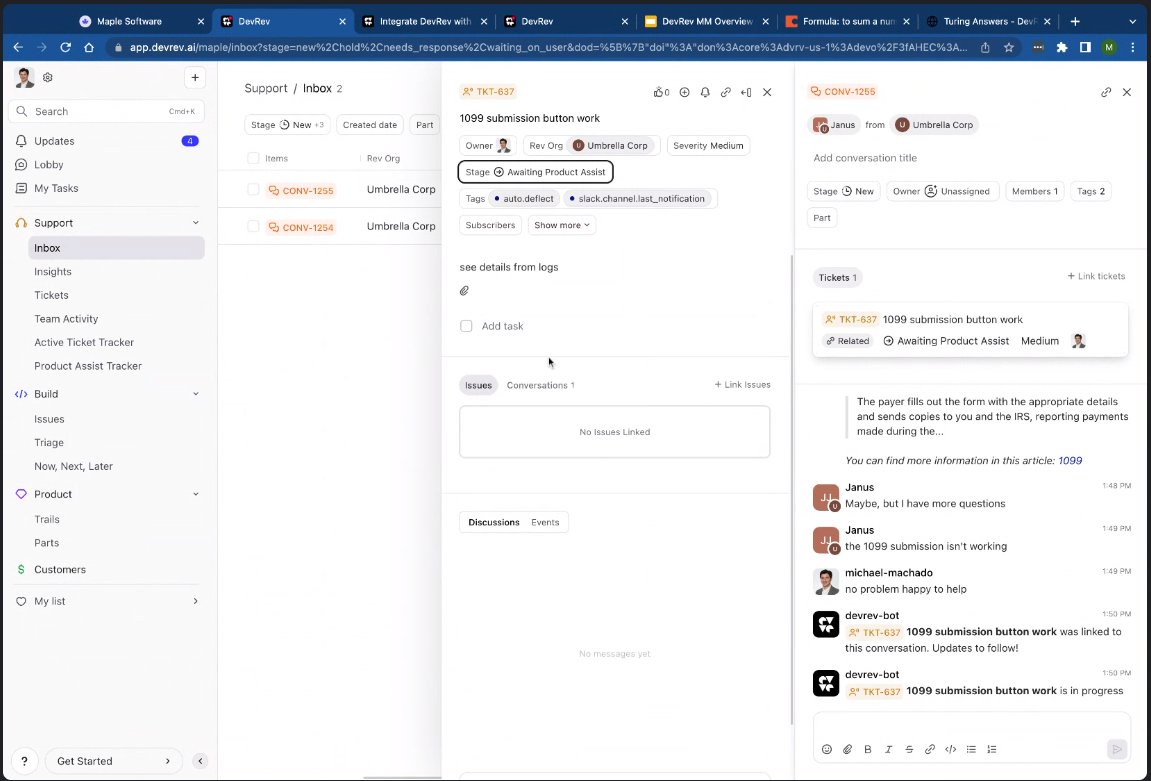Bookmark this page star icon
The image size is (1151, 781).
point(1009,47)
